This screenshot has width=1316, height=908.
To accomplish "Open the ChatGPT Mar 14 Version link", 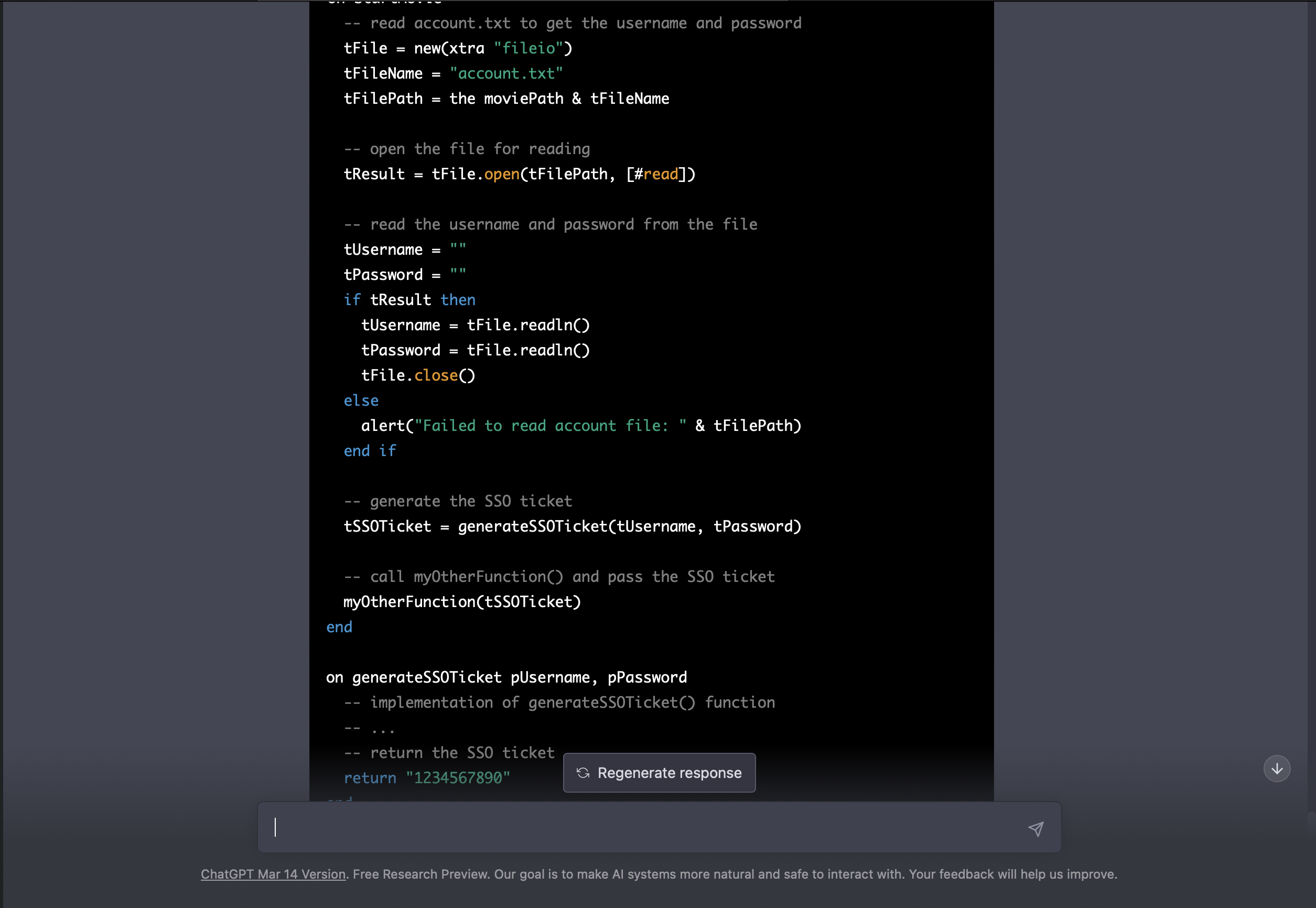I will tap(273, 874).
